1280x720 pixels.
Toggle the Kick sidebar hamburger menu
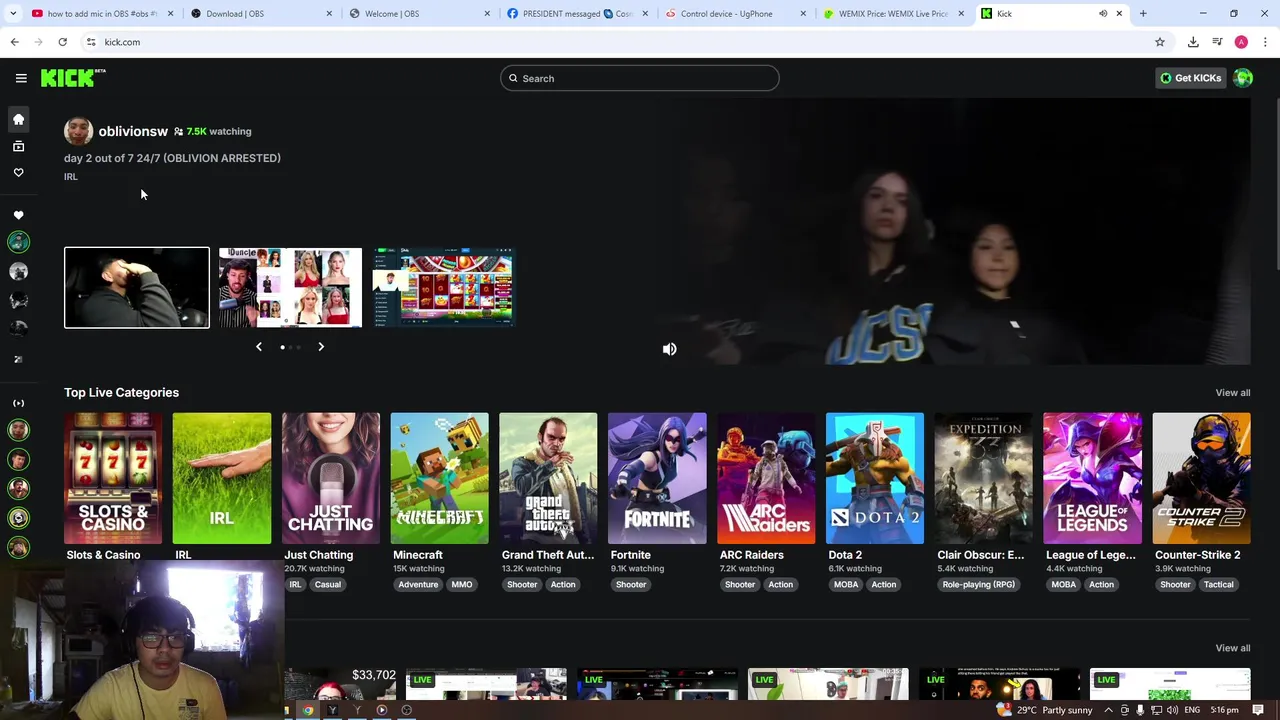[21, 78]
